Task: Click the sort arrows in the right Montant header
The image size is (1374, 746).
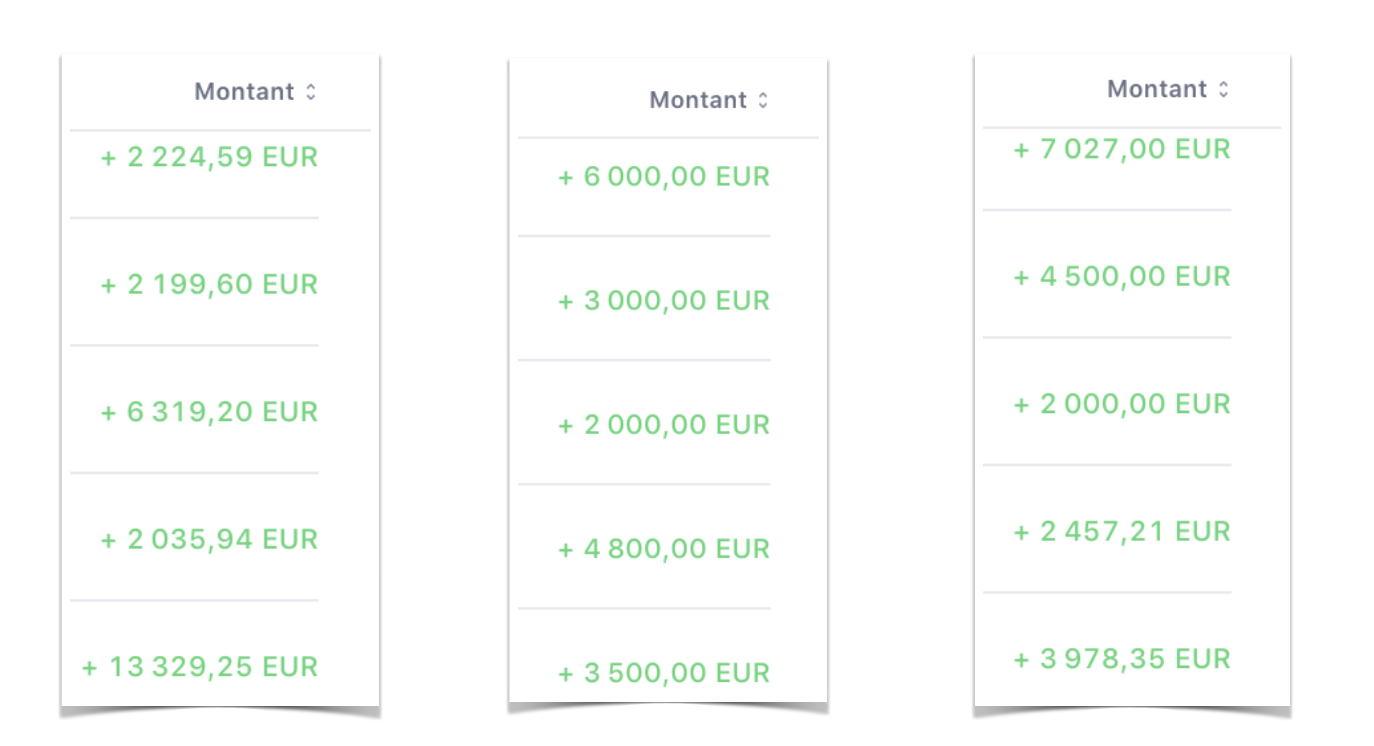Action: [x=1223, y=89]
